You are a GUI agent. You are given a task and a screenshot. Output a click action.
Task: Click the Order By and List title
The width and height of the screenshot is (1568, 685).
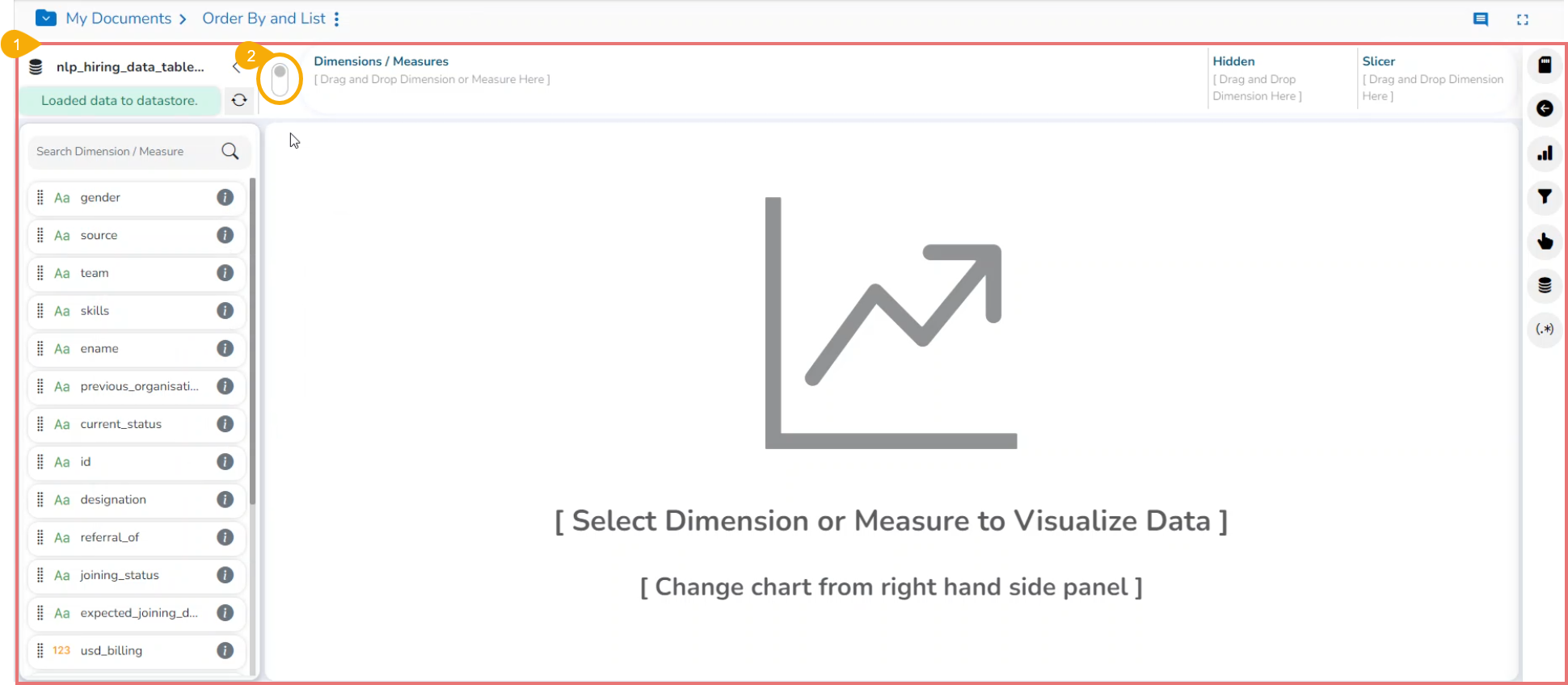(x=263, y=19)
